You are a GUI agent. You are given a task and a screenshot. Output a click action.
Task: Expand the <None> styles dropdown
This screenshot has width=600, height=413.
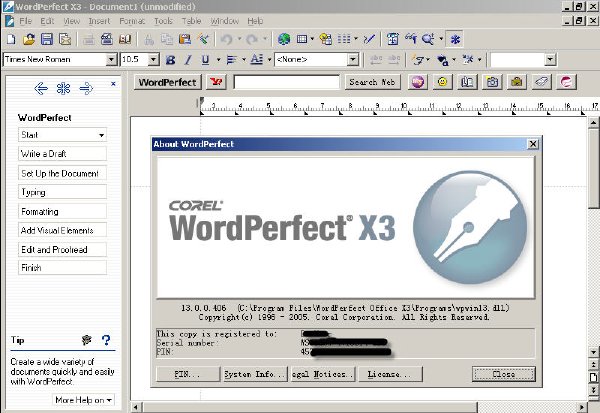[x=353, y=59]
